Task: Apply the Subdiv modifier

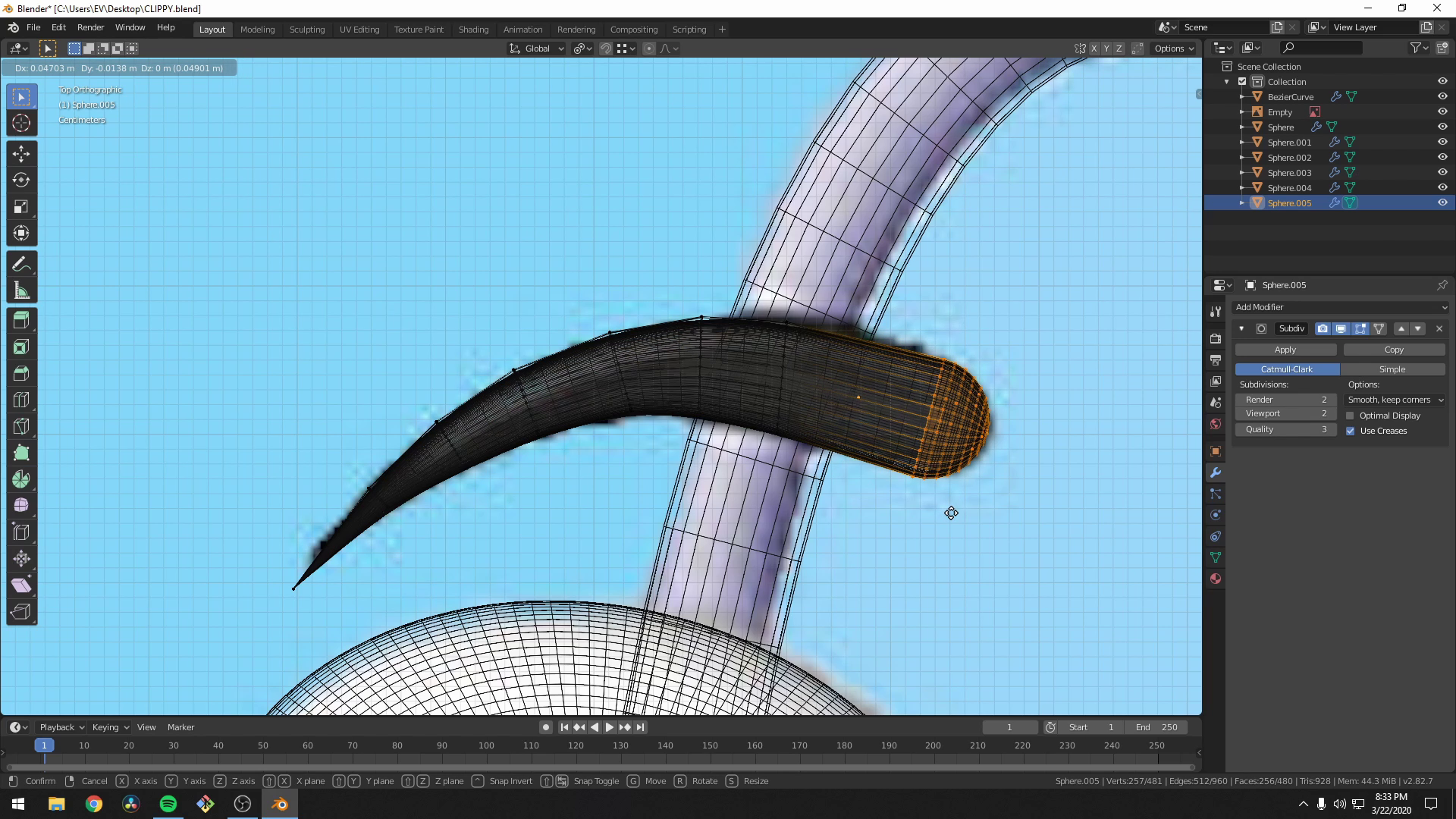Action: [1285, 350]
